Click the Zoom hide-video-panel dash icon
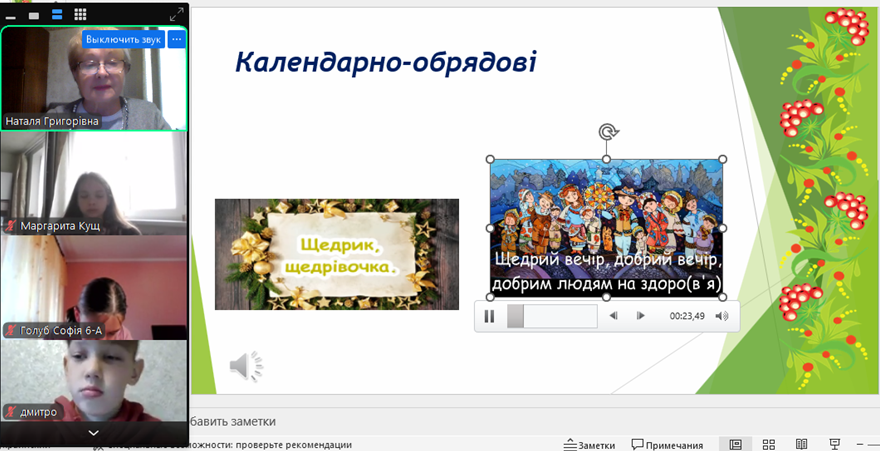This screenshot has height=451, width=880. coord(11,15)
